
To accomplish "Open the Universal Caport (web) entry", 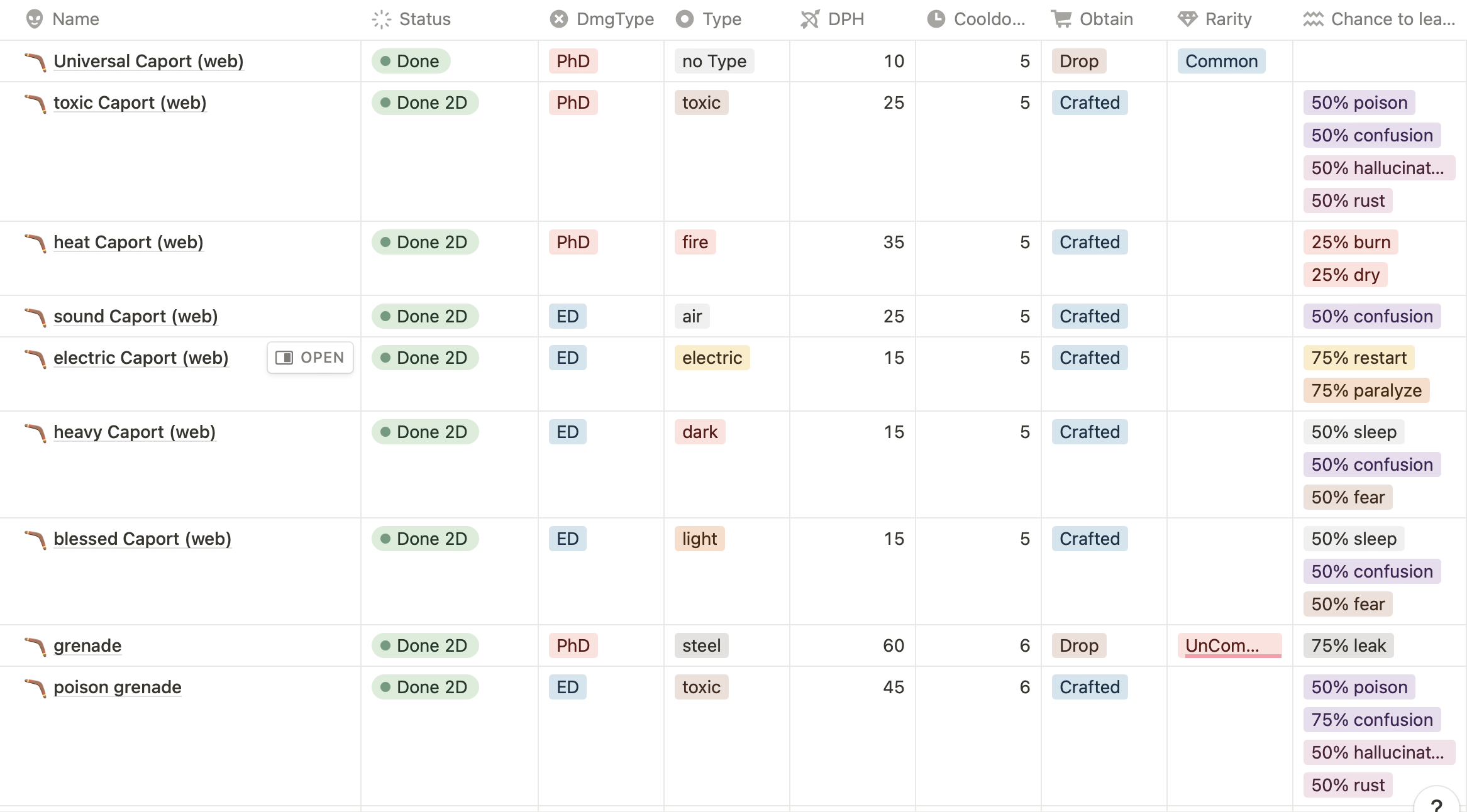I will (x=148, y=61).
